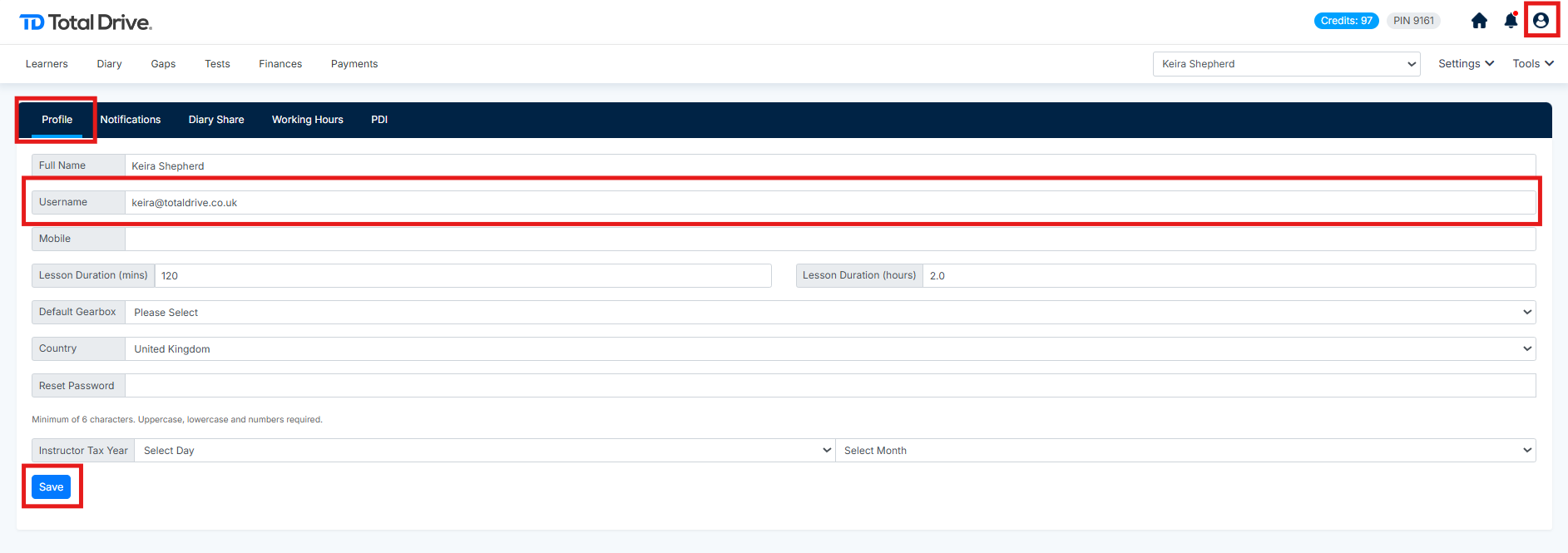Open the Select Day tax year dropdown
The image size is (1568, 553).
(x=485, y=450)
